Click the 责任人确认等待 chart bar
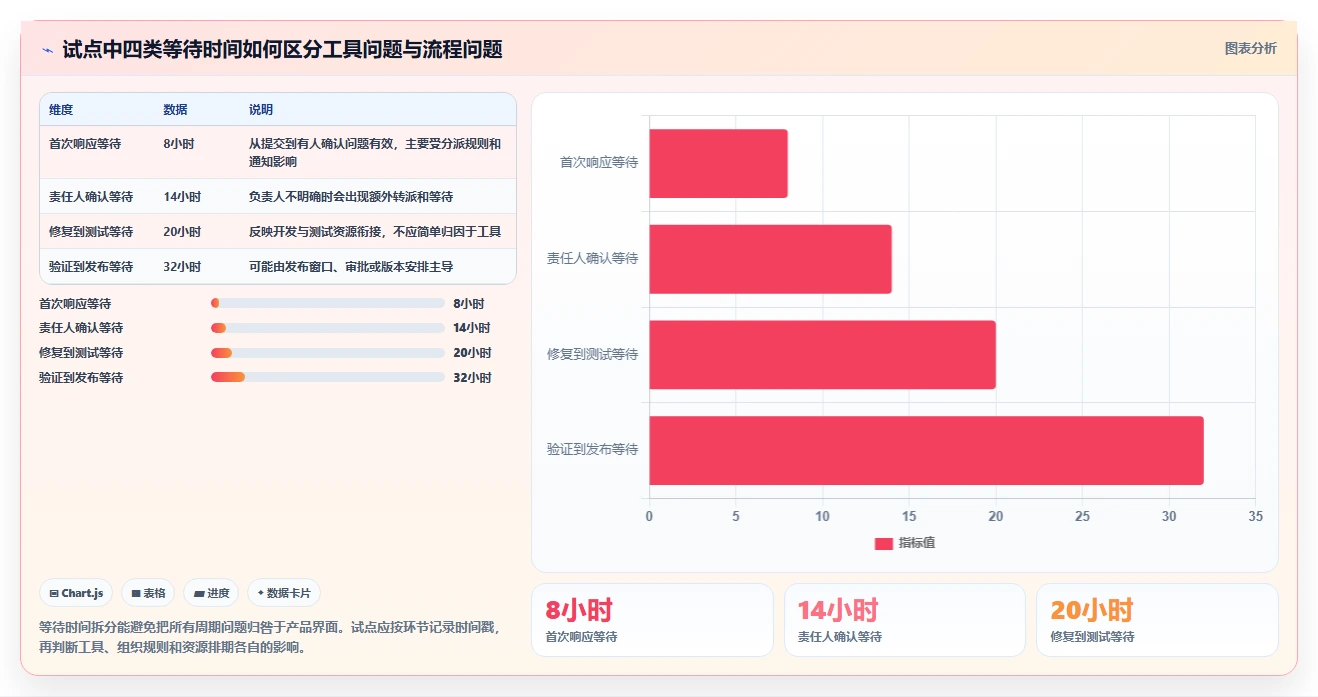The image size is (1318, 697). pos(770,259)
